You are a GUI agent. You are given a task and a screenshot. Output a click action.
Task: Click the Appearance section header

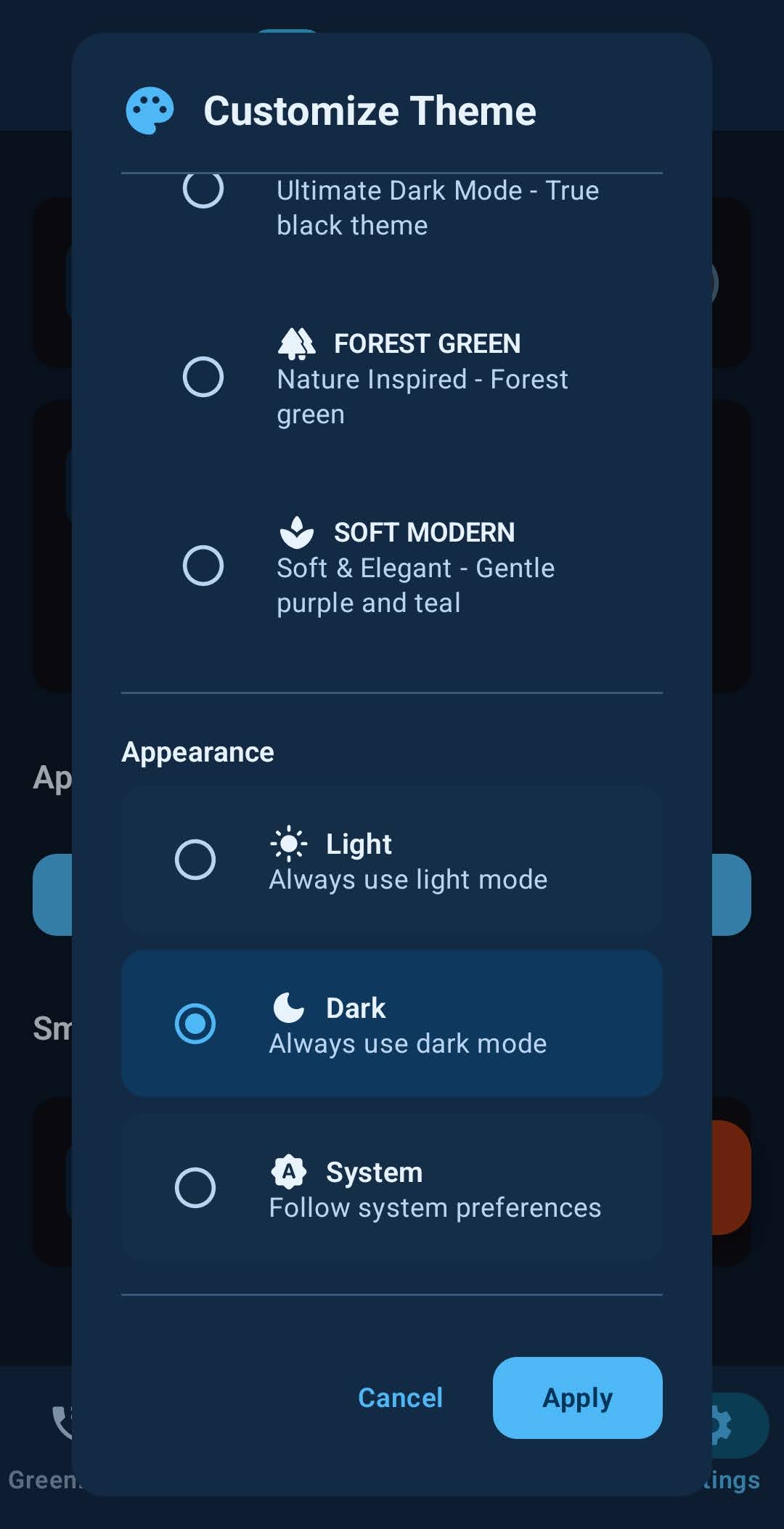point(198,751)
